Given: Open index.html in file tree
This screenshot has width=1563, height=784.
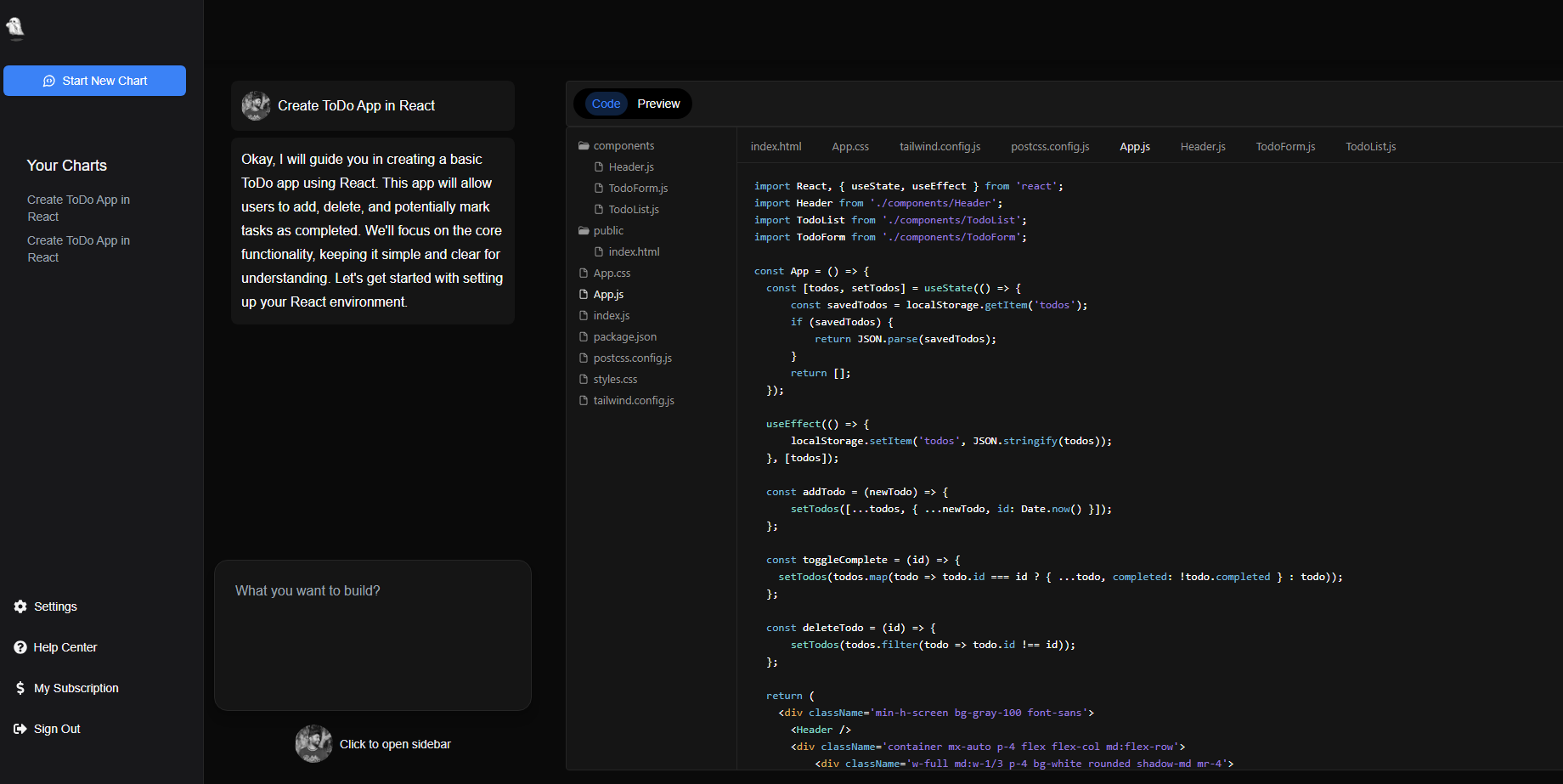Looking at the screenshot, I should [x=634, y=252].
